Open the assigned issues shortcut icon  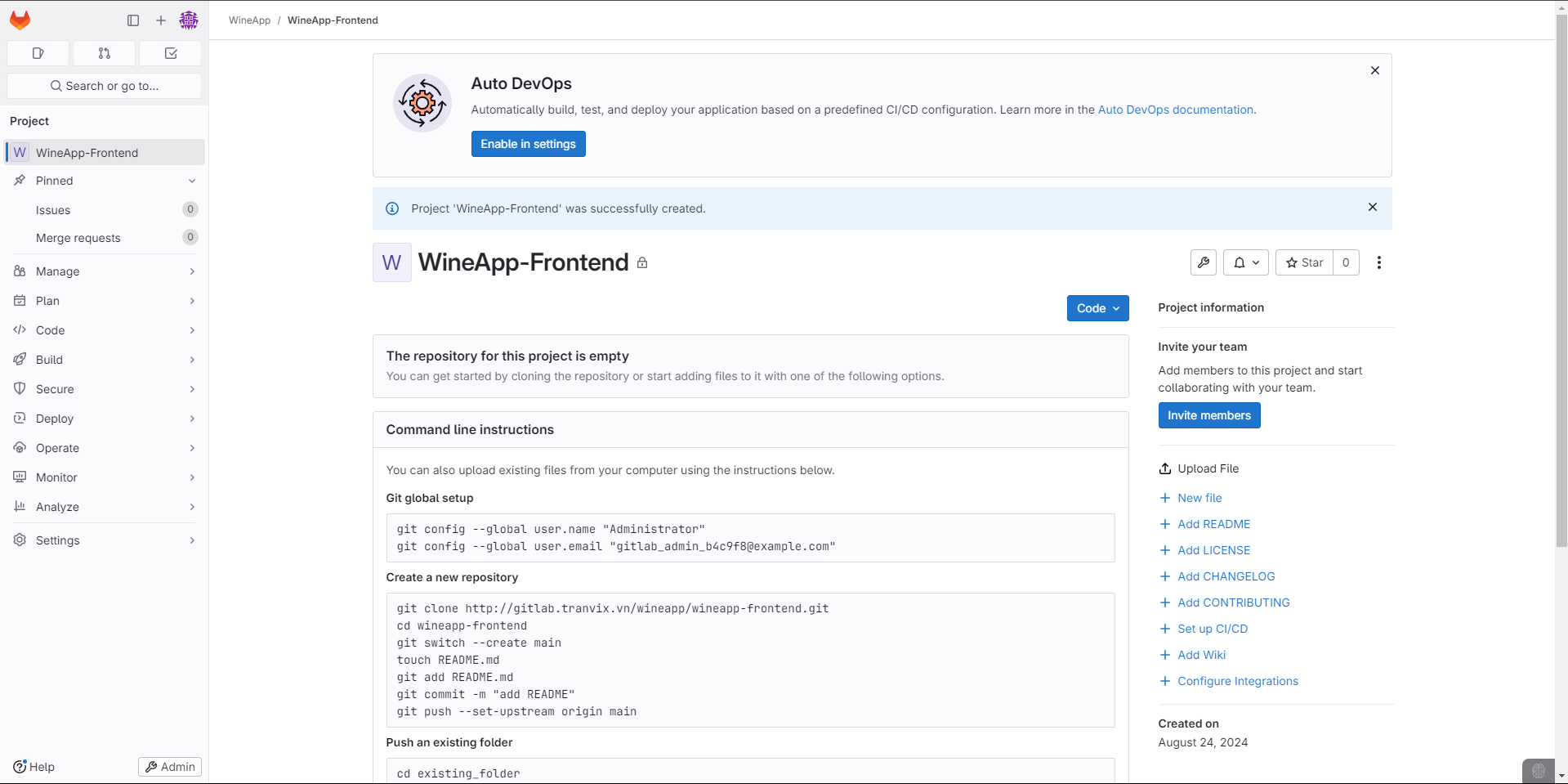click(x=38, y=53)
